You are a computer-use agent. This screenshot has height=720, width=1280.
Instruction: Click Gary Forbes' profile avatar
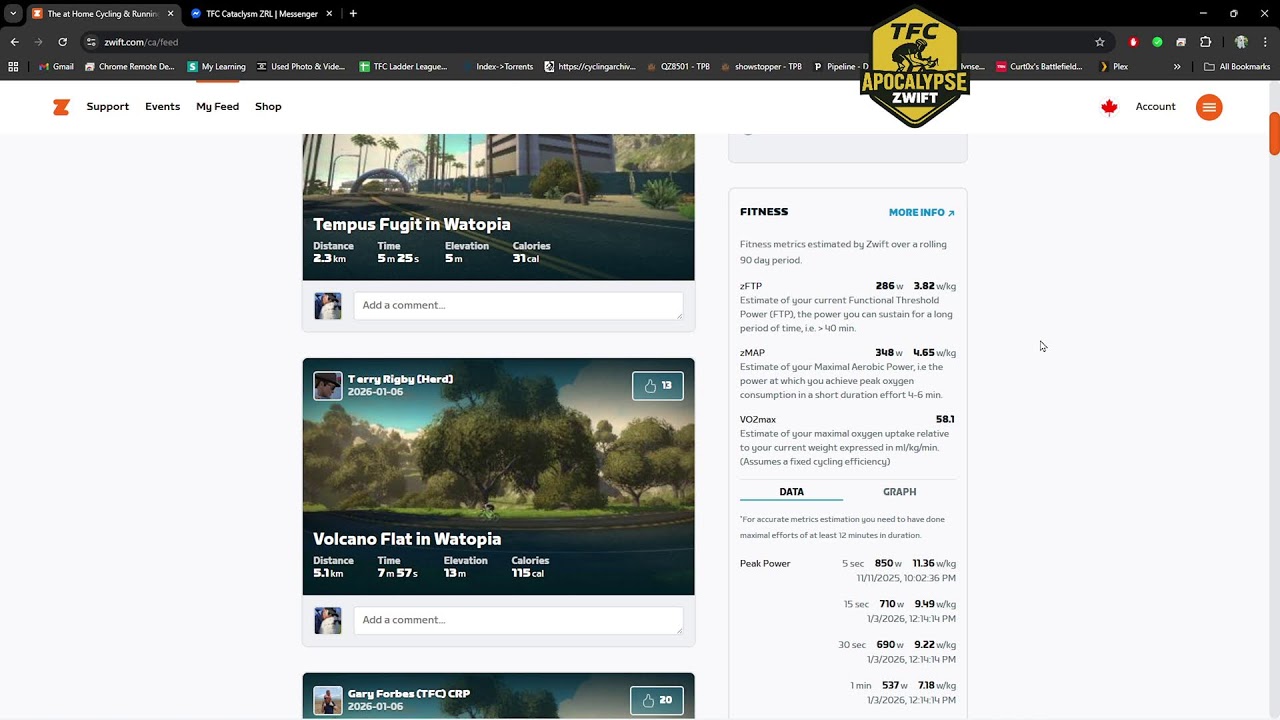pyautogui.click(x=328, y=700)
